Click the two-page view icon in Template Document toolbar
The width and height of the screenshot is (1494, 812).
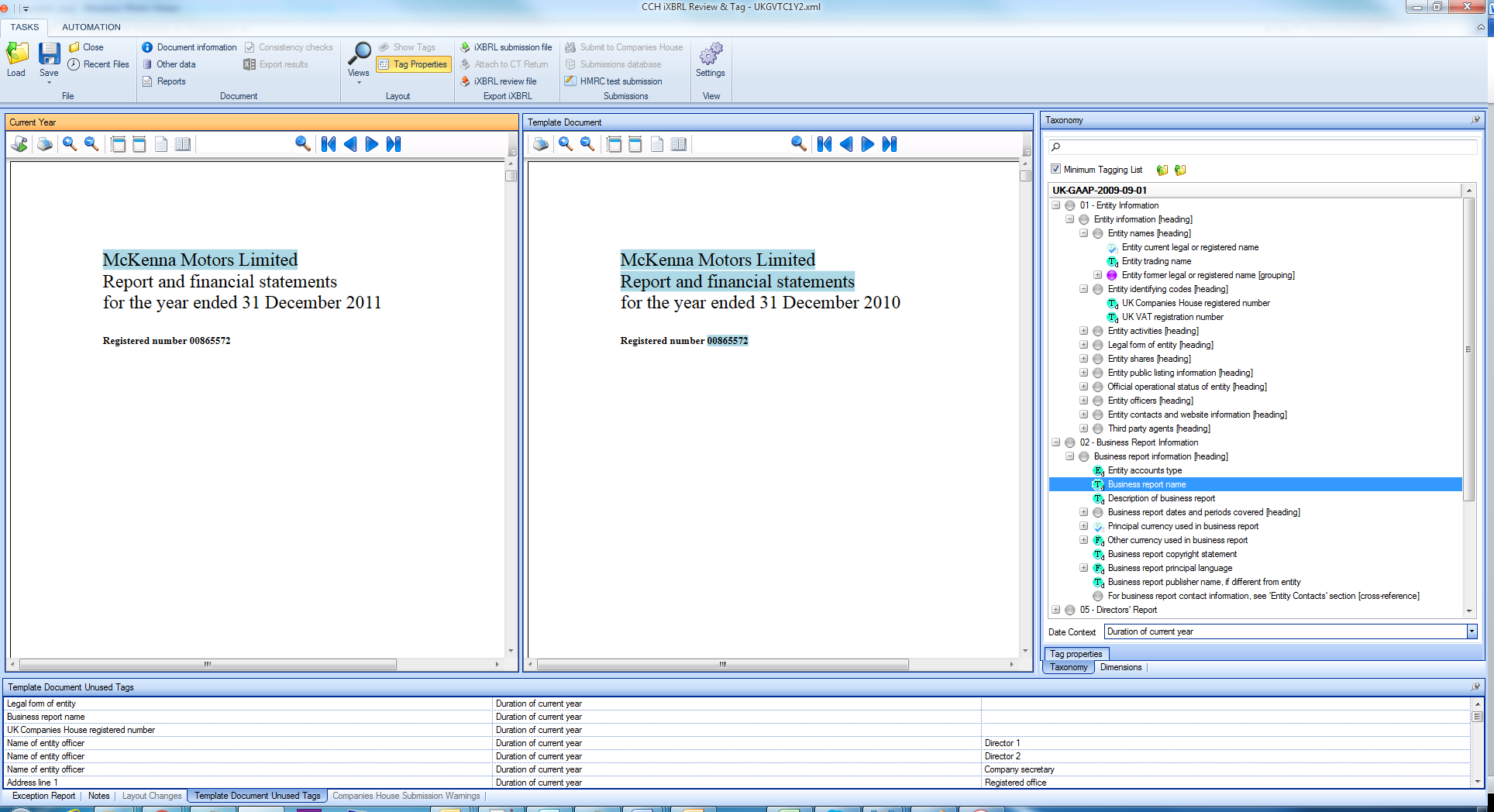tap(679, 144)
